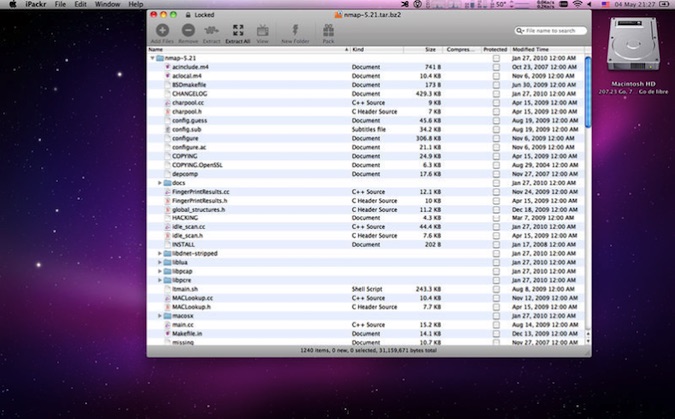This screenshot has height=419, width=675.
Task: Create a New Folder from toolbar
Action: pyautogui.click(x=295, y=32)
